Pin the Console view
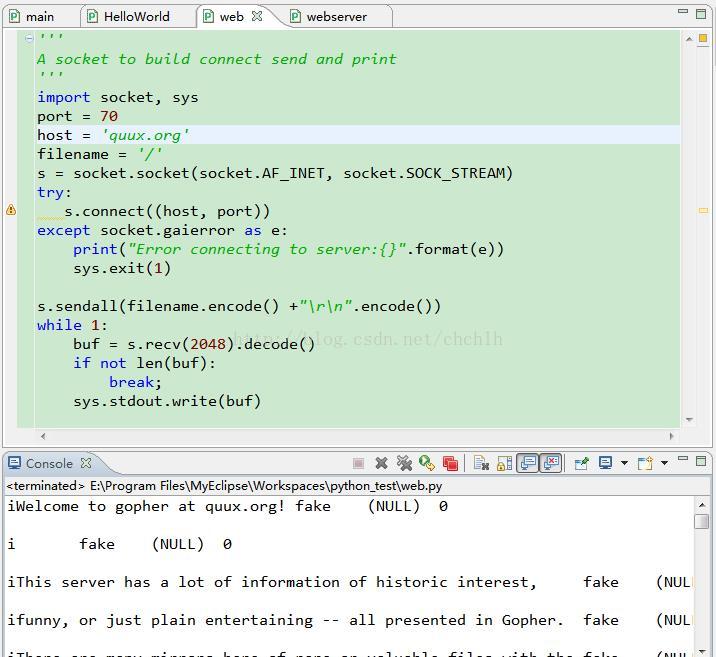The height and width of the screenshot is (657, 716). pos(581,463)
